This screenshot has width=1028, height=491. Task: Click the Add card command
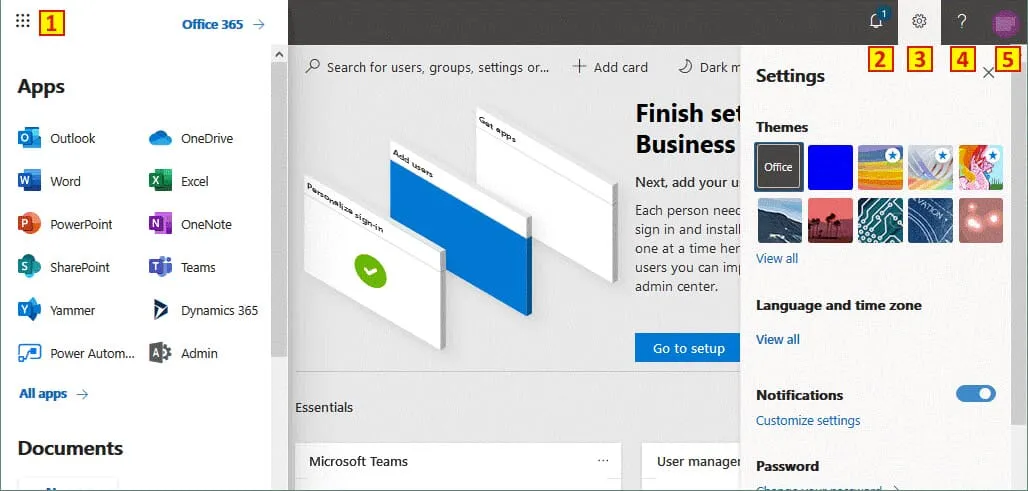coord(610,67)
